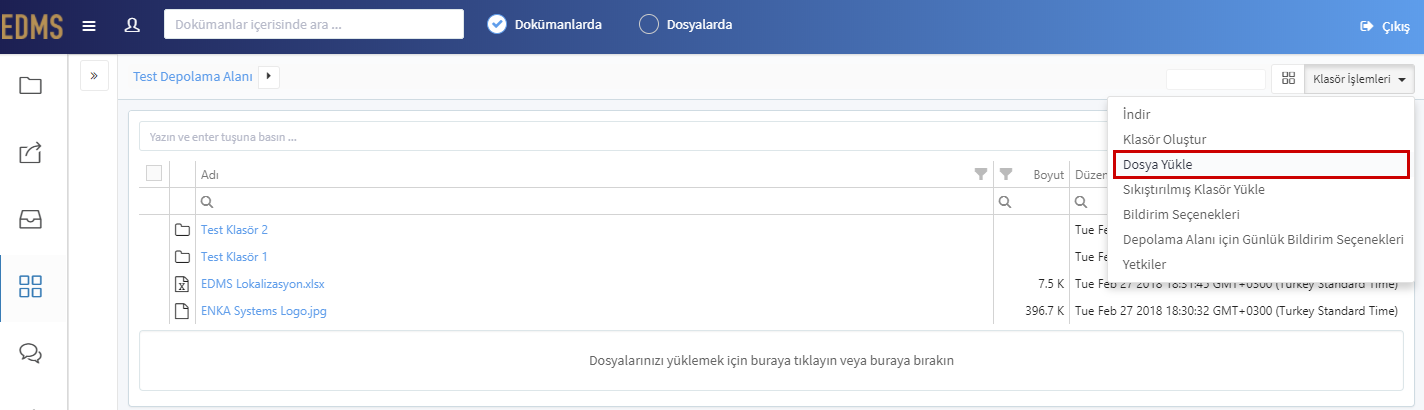The width and height of the screenshot is (1424, 410).
Task: Focus the Dokümanlar içerisinde ara search field
Action: (314, 24)
